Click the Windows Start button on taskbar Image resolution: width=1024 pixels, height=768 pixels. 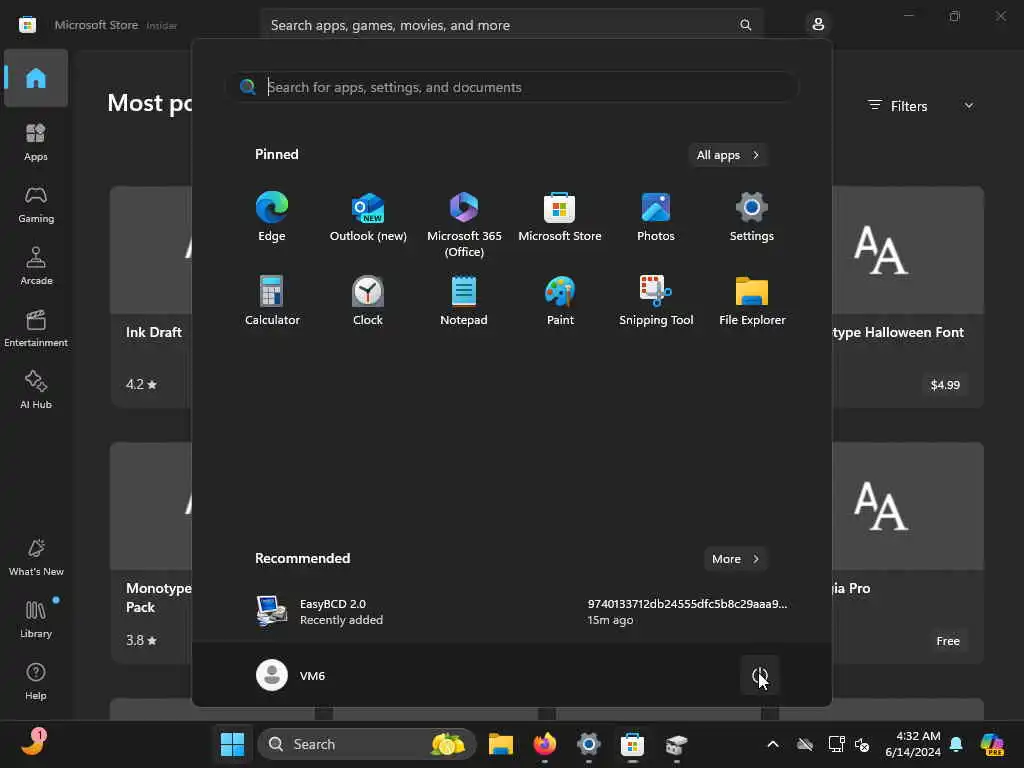232,744
